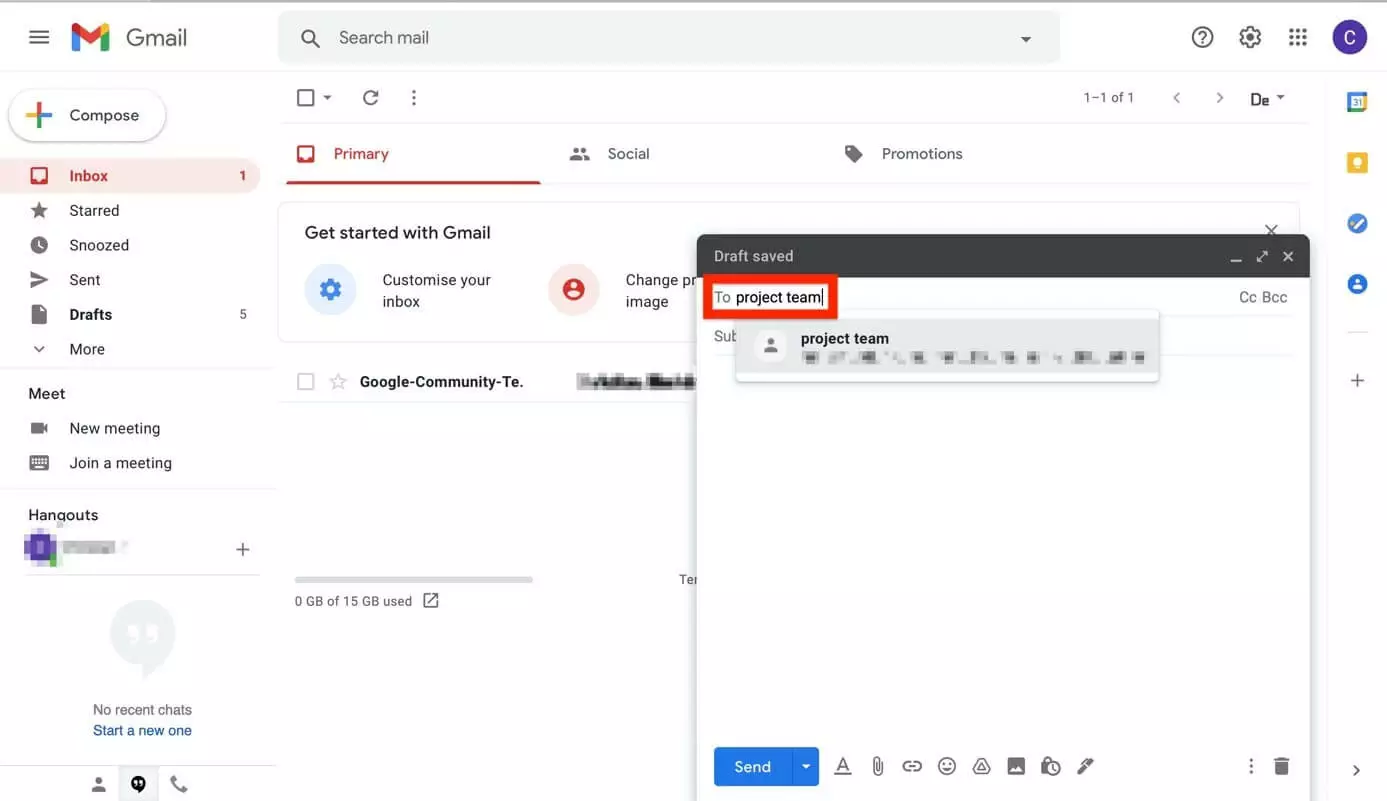Expand More in the left sidebar
1387x801 pixels.
pyautogui.click(x=87, y=349)
